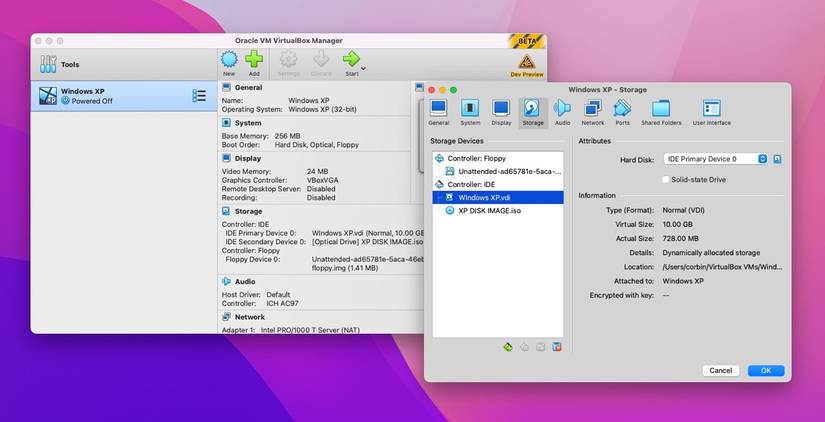
Task: Click the Add machine green plus icon
Action: pos(254,61)
